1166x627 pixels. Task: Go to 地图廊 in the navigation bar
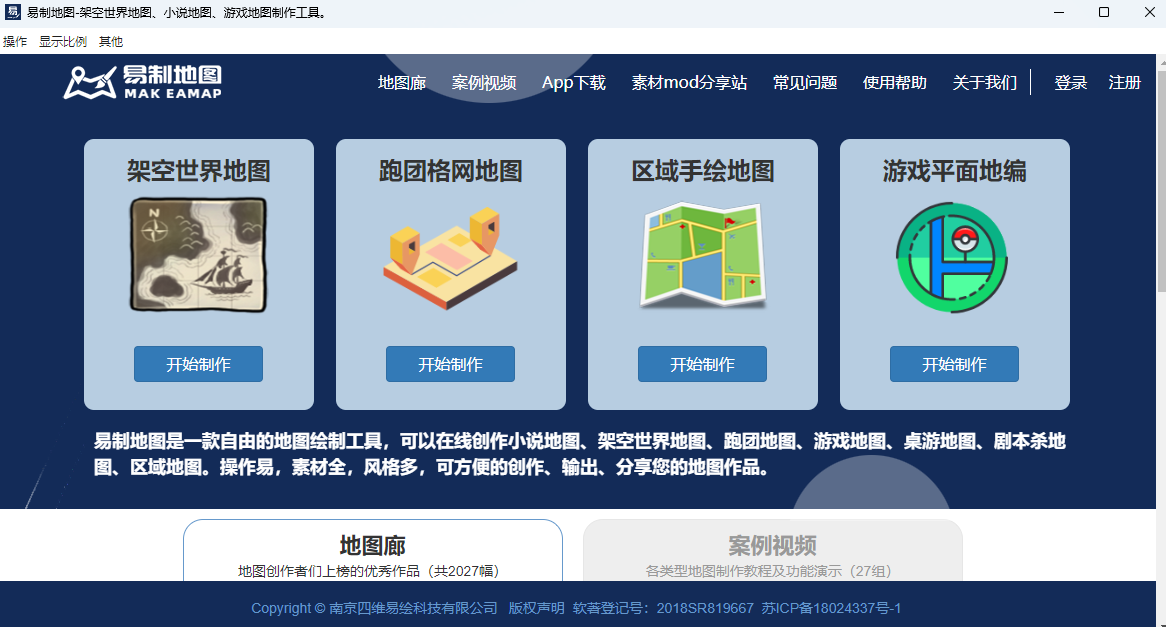click(x=402, y=83)
